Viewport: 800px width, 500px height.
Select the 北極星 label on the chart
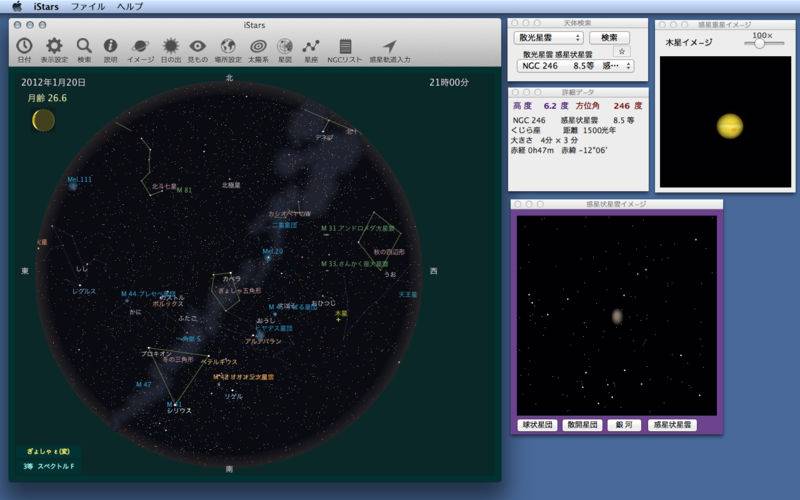pyautogui.click(x=231, y=185)
